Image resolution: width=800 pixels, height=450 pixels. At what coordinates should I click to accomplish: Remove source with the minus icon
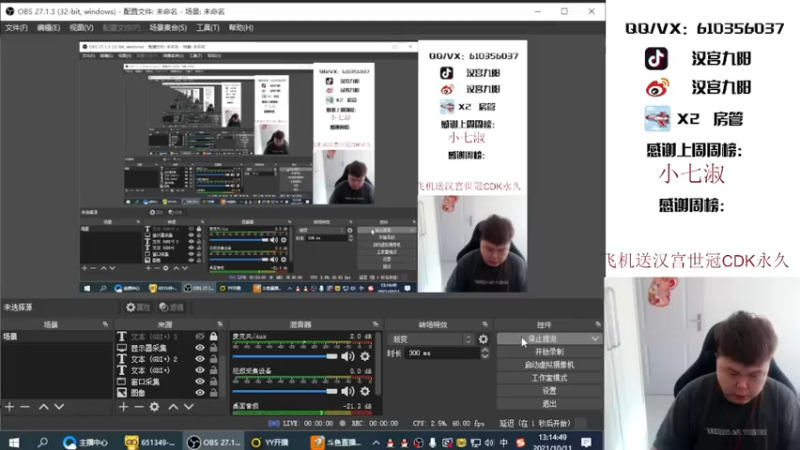[139, 407]
